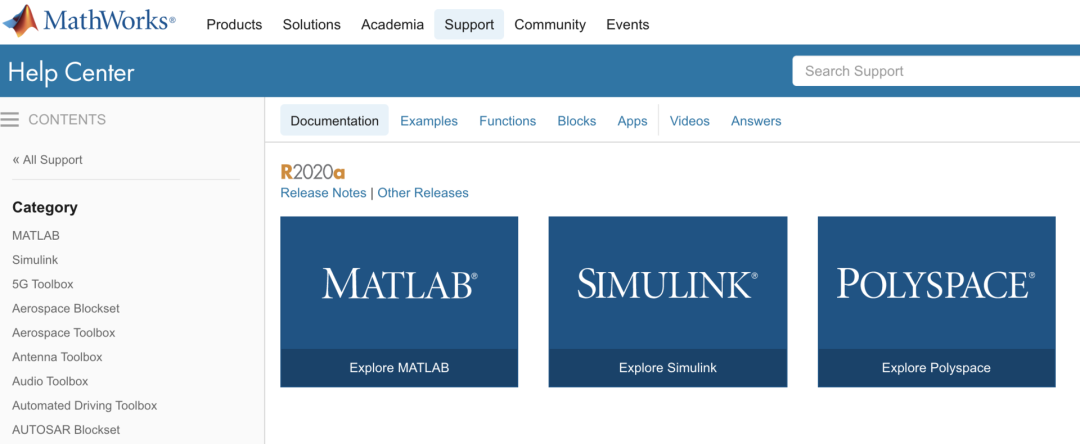The image size is (1080, 444).
Task: Click the Explore Polyspace button
Action: [936, 368]
